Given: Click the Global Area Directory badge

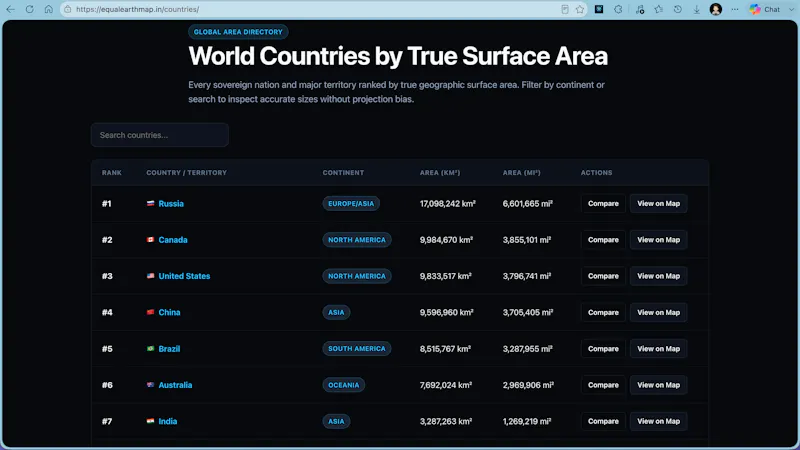Looking at the screenshot, I should coord(238,32).
